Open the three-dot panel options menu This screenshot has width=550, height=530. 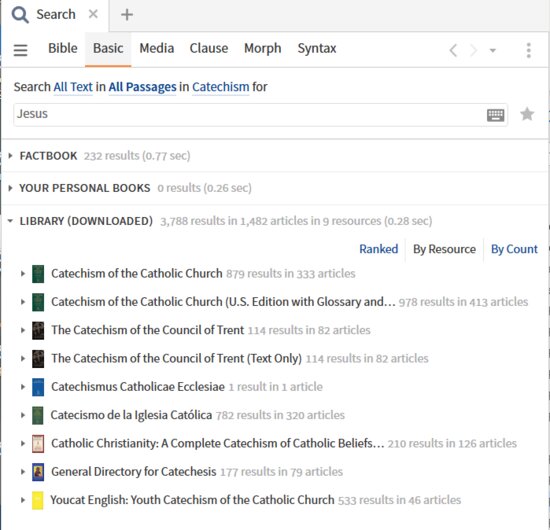tap(529, 50)
